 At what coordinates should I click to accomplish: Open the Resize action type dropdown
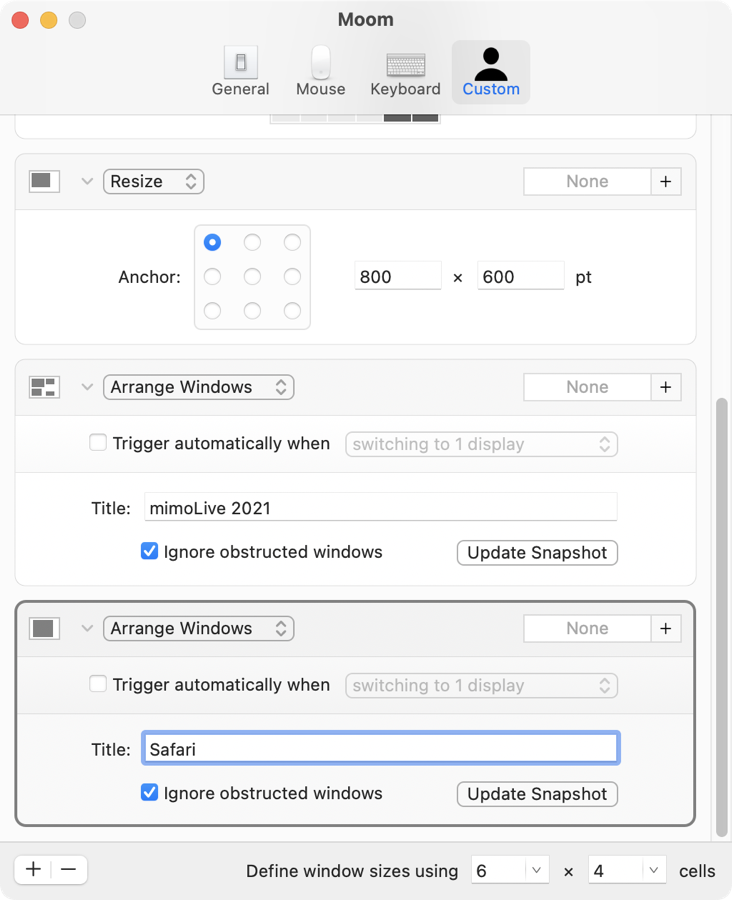pos(153,181)
